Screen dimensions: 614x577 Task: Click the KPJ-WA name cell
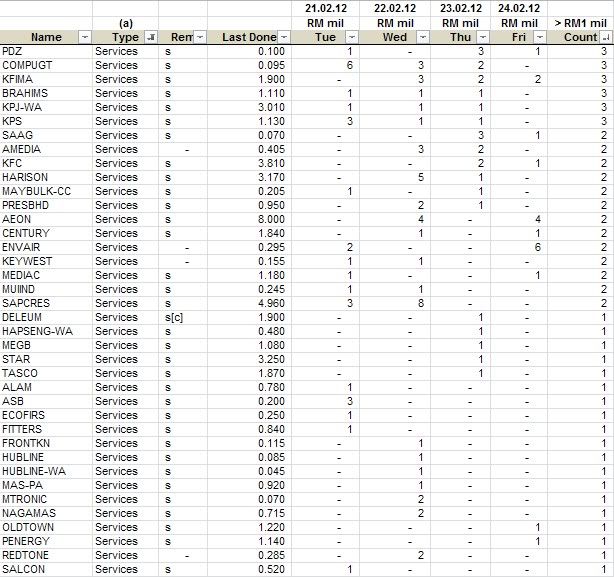tap(46, 107)
